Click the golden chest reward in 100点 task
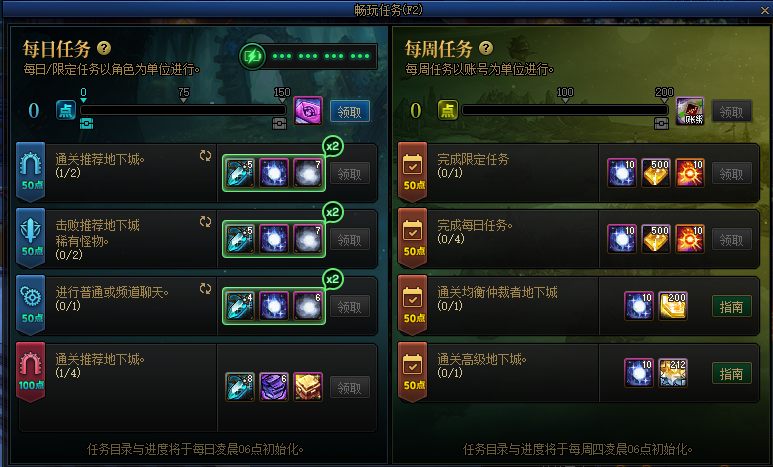773x467 pixels. (x=308, y=387)
